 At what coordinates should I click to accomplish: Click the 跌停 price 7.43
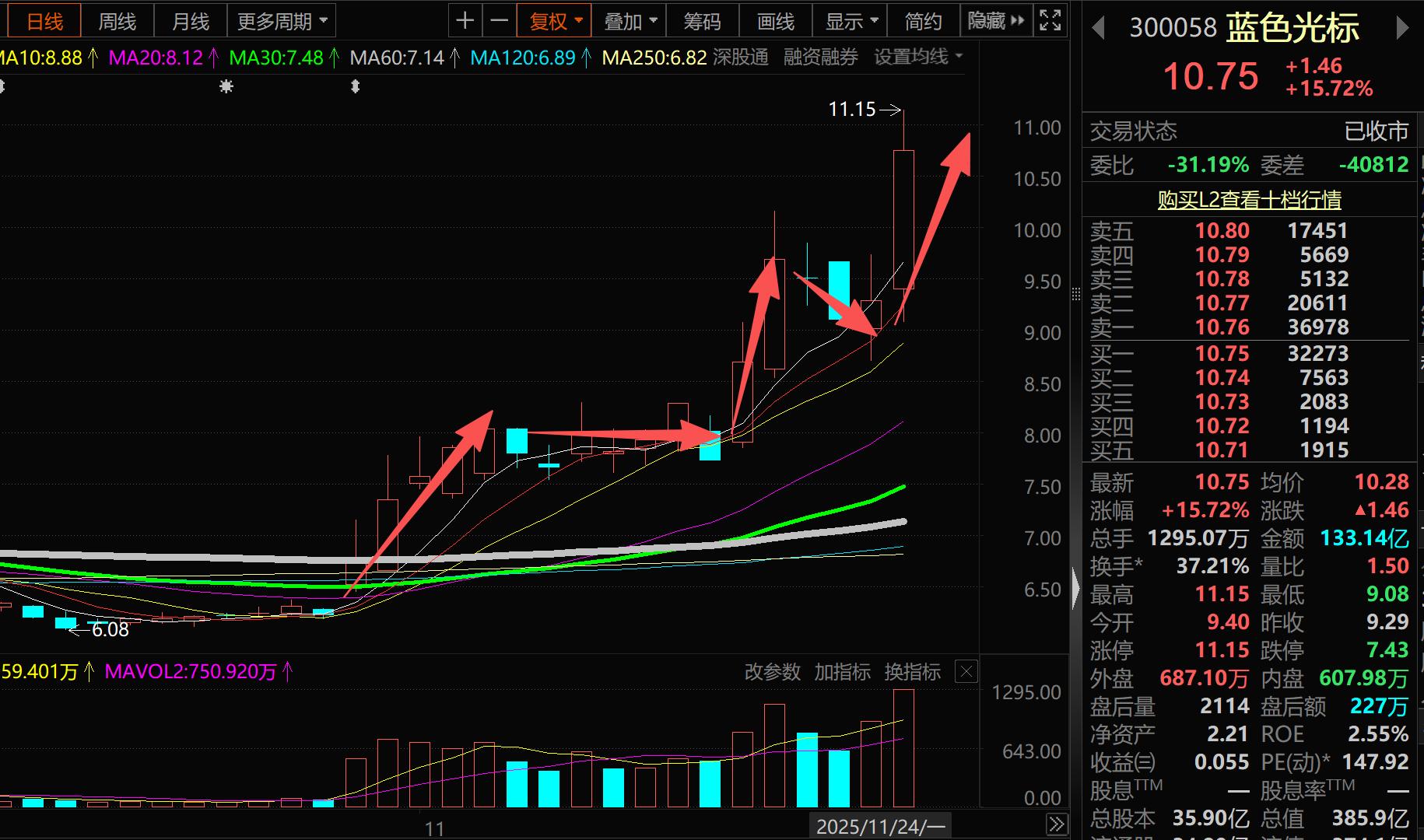click(1387, 650)
